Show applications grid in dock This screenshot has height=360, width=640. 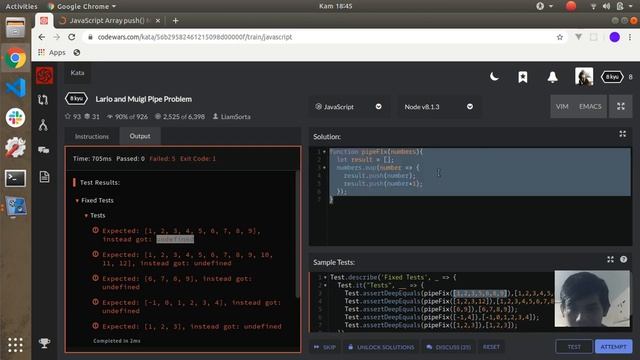(x=15, y=345)
